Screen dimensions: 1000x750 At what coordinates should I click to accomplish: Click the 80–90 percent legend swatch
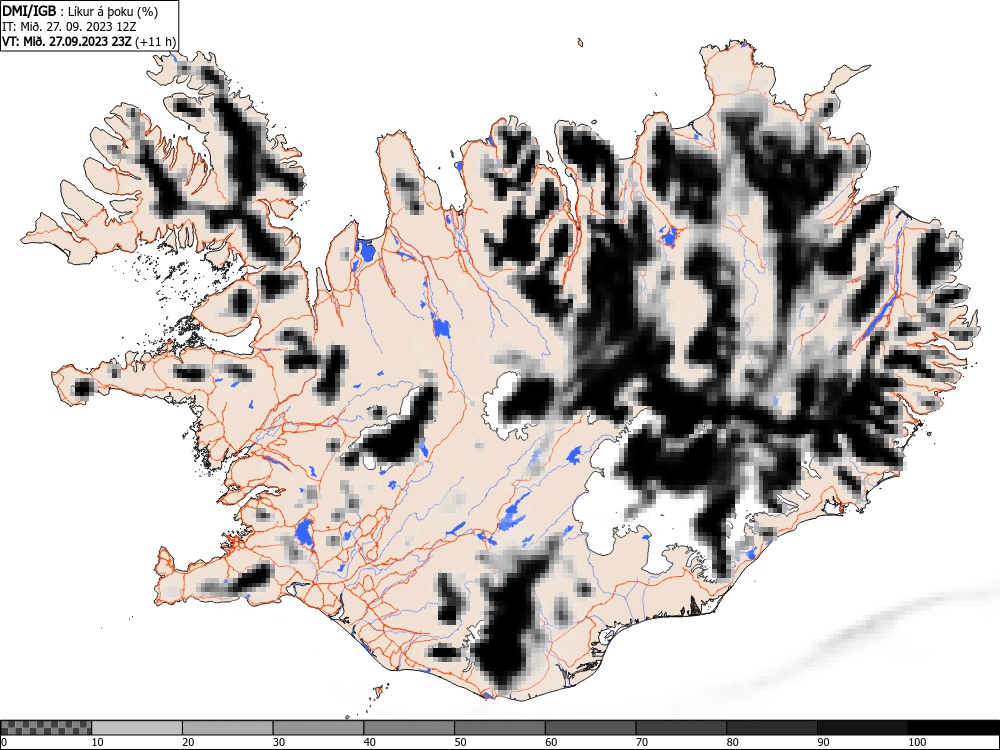click(x=771, y=728)
